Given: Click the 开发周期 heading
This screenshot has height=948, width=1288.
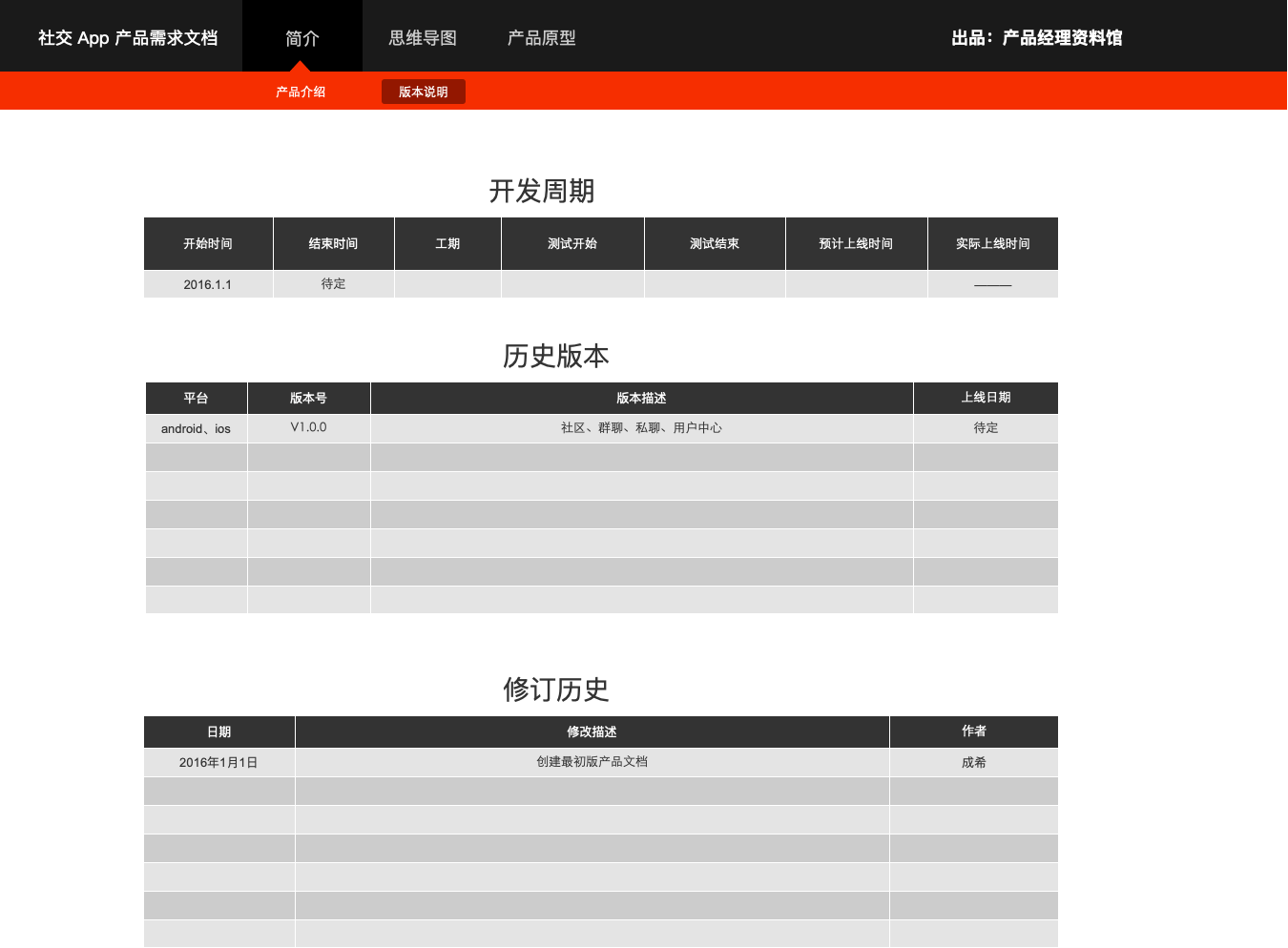Looking at the screenshot, I should pyautogui.click(x=542, y=191).
